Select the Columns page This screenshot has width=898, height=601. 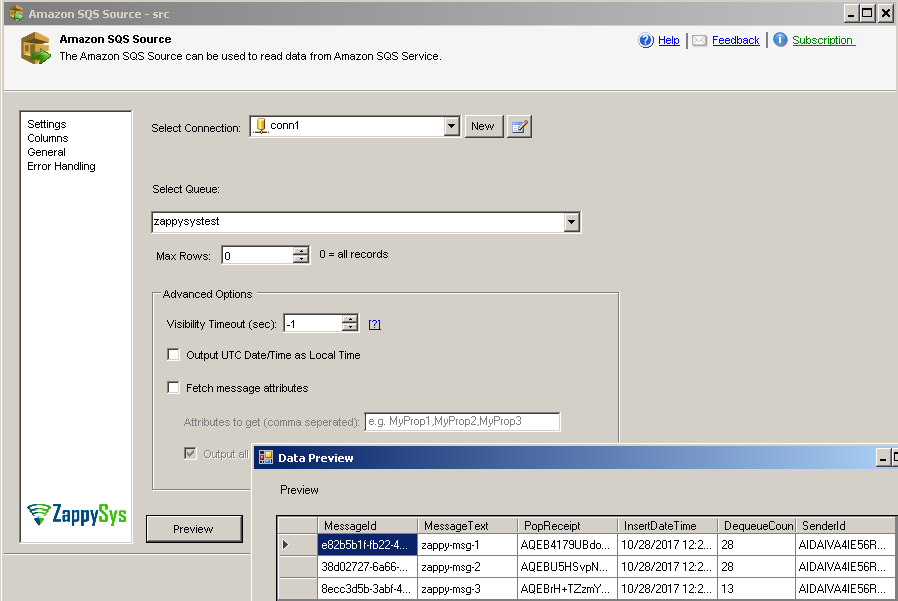48,138
